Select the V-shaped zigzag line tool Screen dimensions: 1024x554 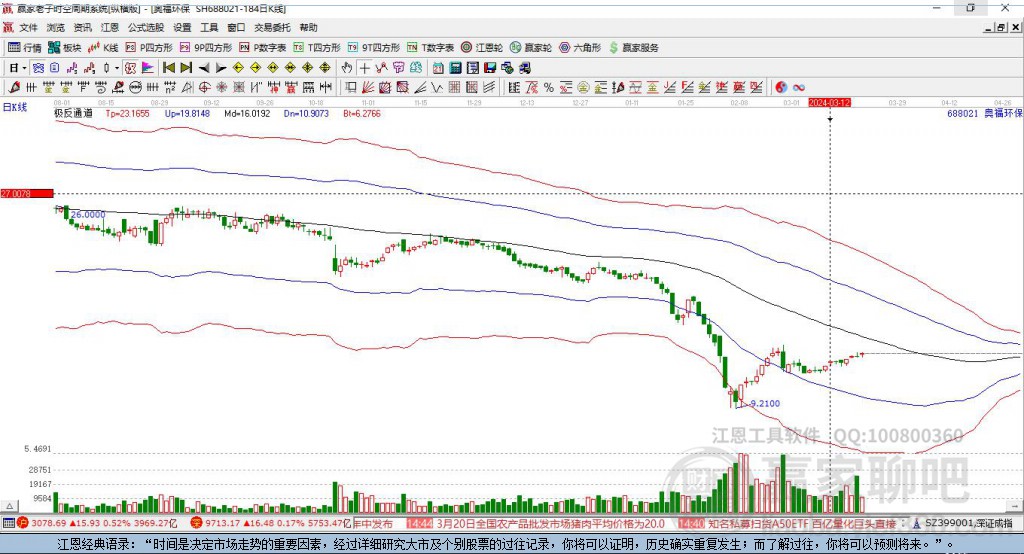[437, 88]
